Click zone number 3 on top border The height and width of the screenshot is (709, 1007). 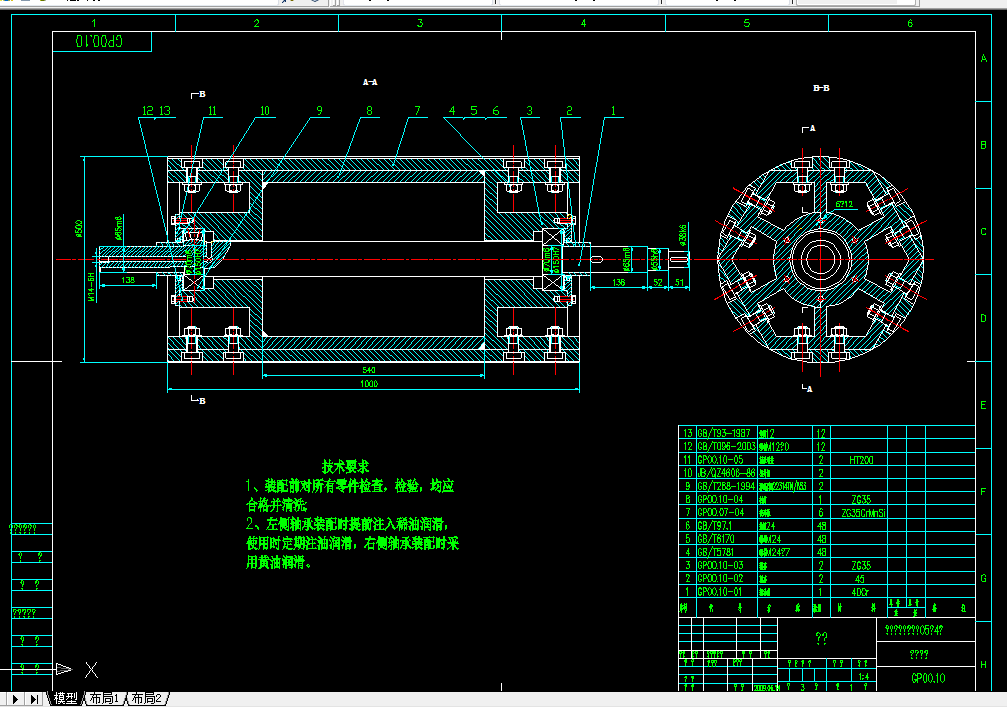[420, 23]
